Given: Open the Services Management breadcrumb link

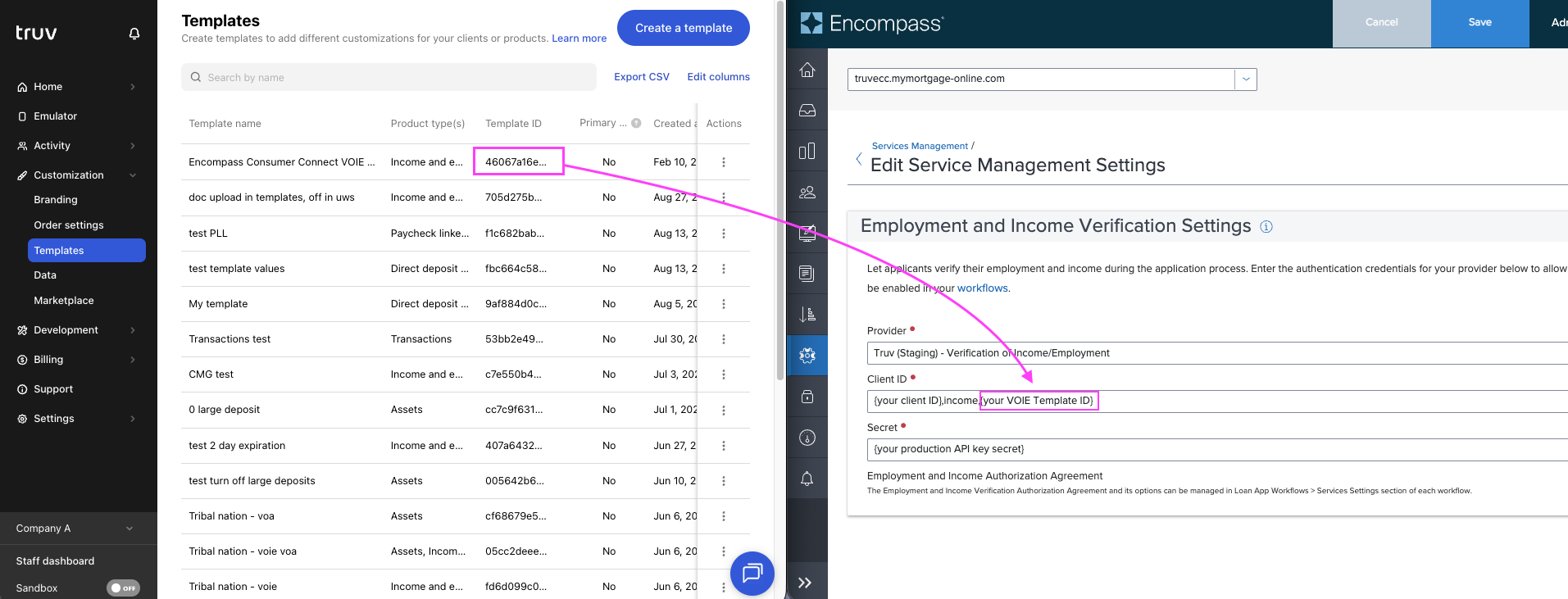Looking at the screenshot, I should [920, 146].
